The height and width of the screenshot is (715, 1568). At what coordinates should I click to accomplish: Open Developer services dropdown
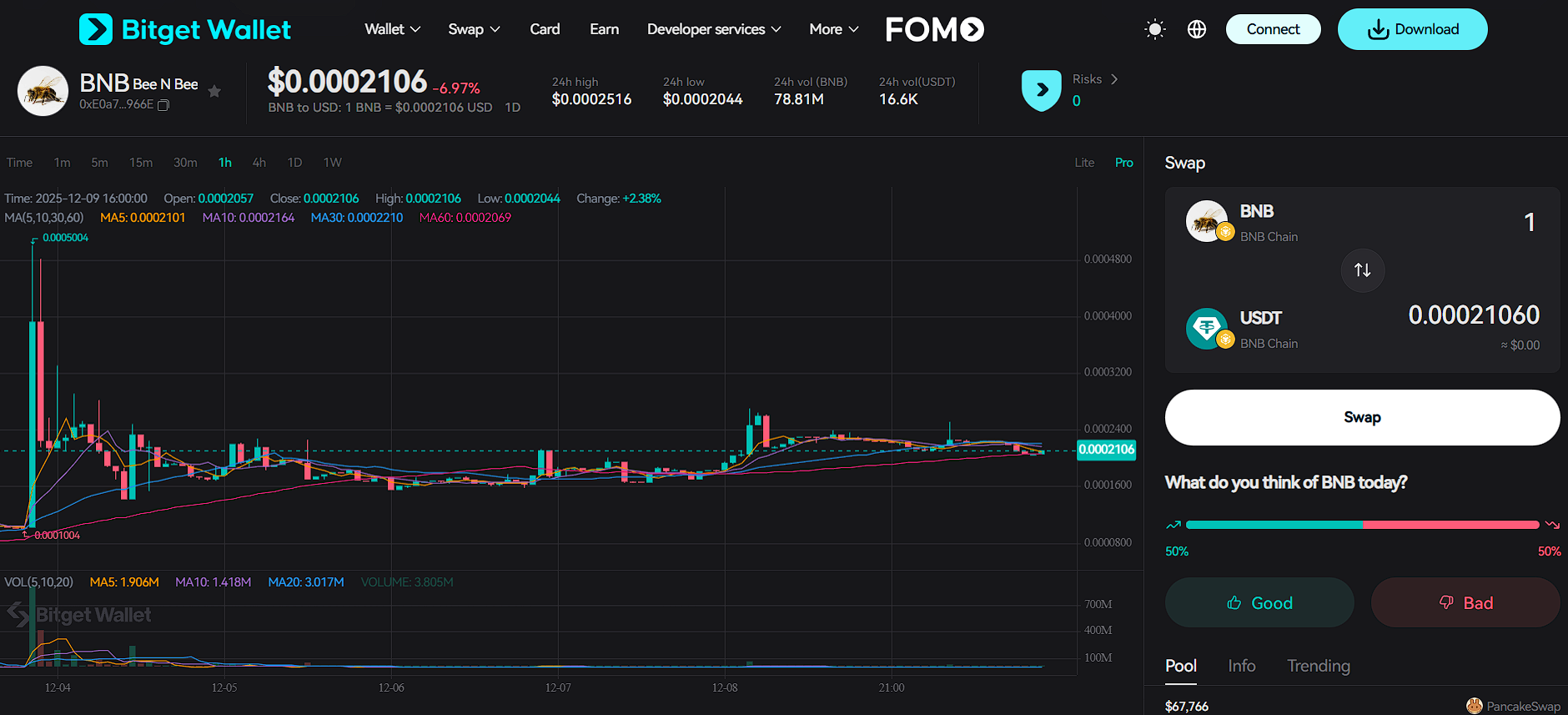tap(714, 29)
